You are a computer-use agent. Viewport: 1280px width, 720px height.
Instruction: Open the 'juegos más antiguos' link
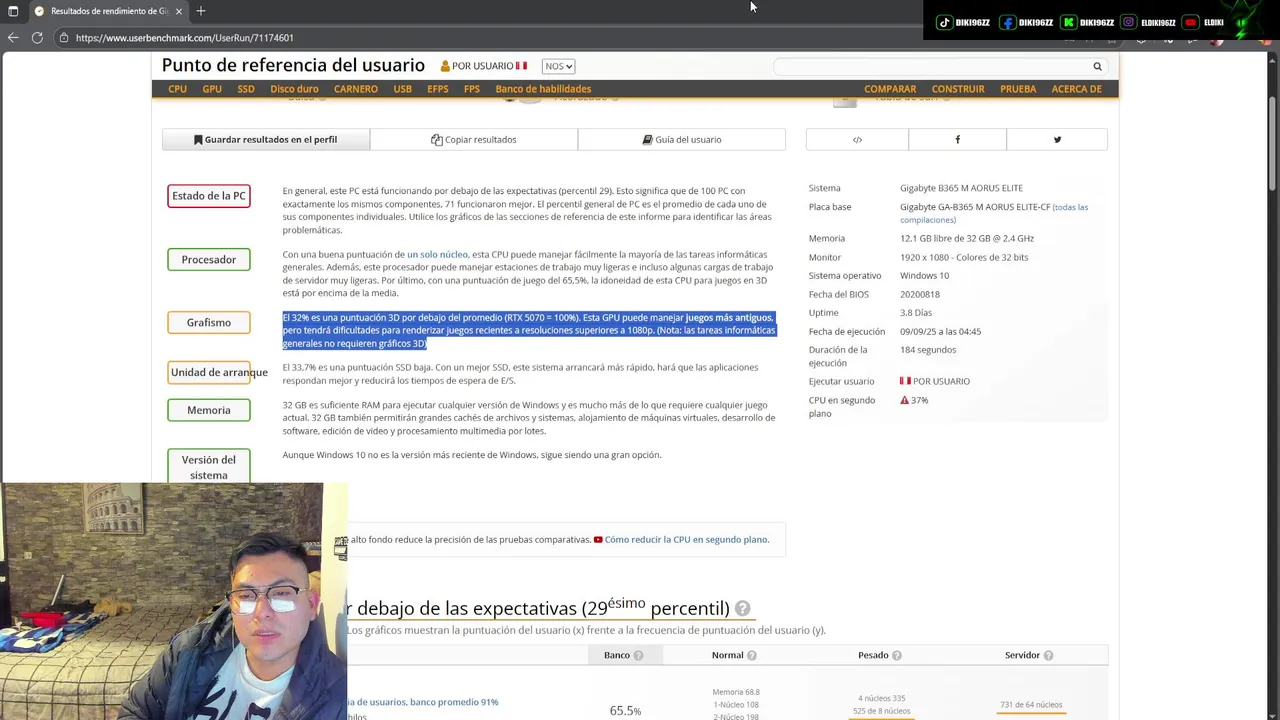729,318
